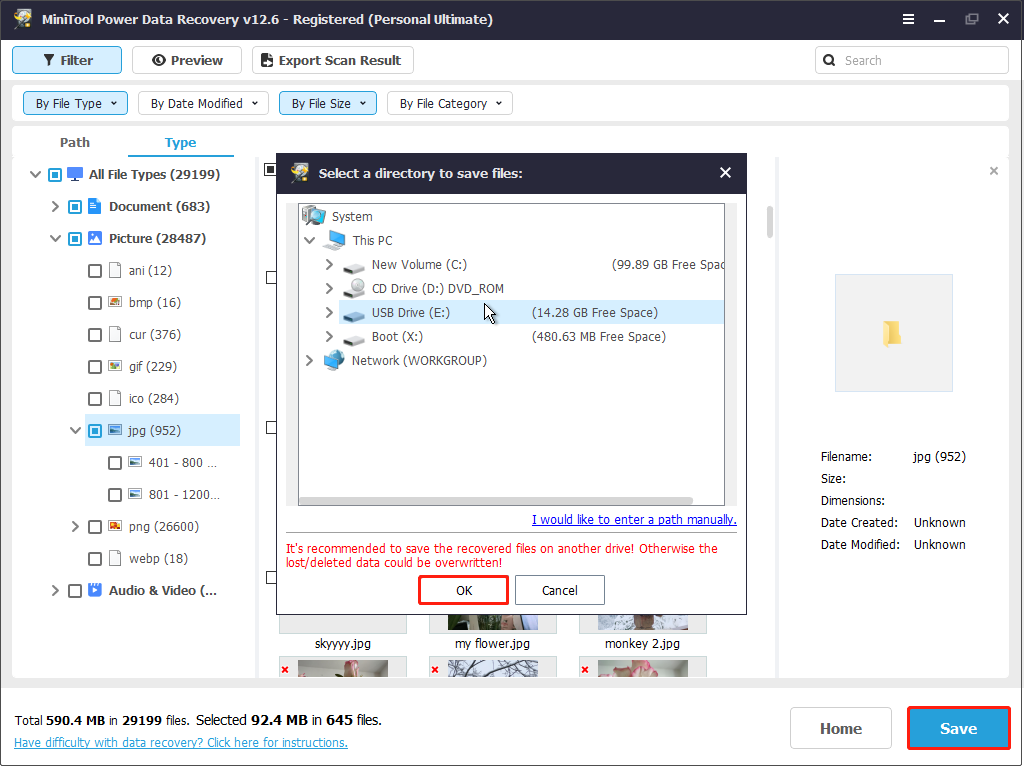Check the ani (12) checkbox
This screenshot has width=1024, height=768.
[95, 270]
